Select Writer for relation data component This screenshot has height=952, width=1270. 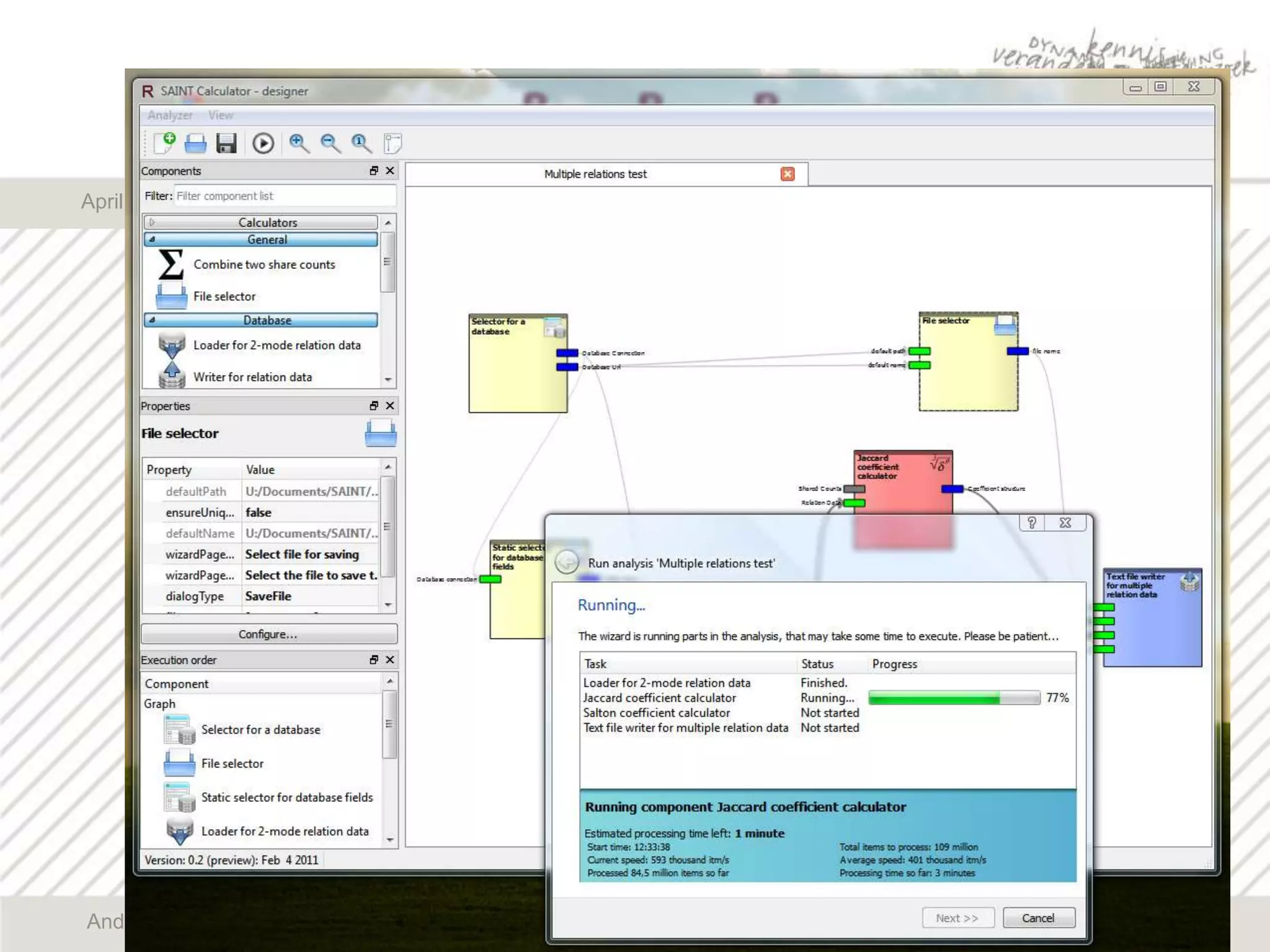252,377
